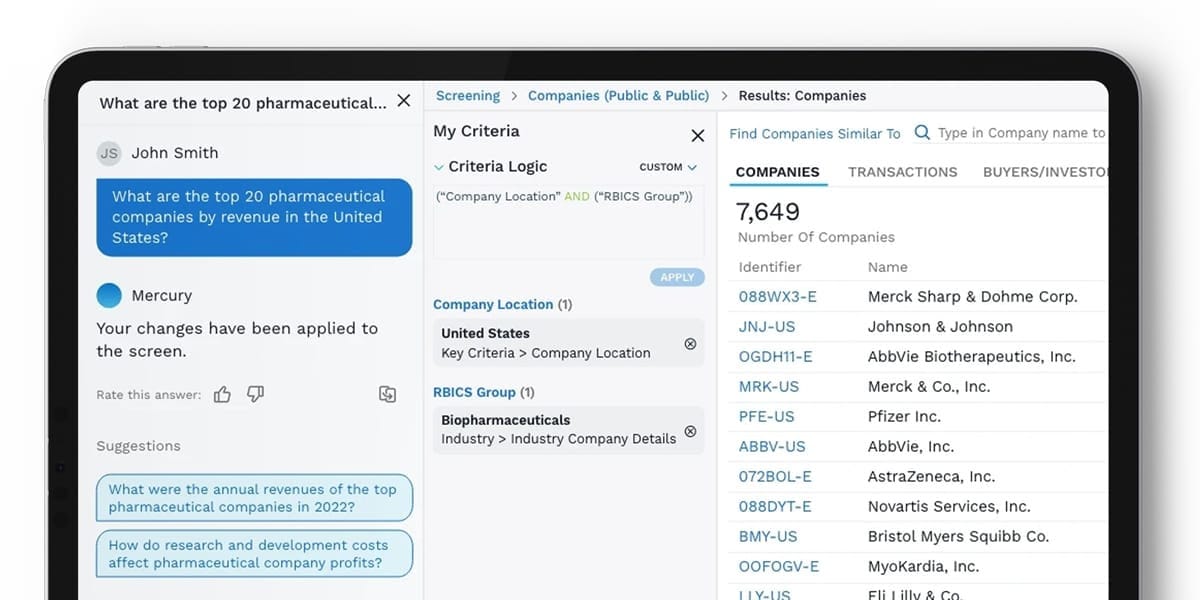This screenshot has height=600, width=1200.
Task: Go to Screening breadcrumb
Action: (x=468, y=96)
